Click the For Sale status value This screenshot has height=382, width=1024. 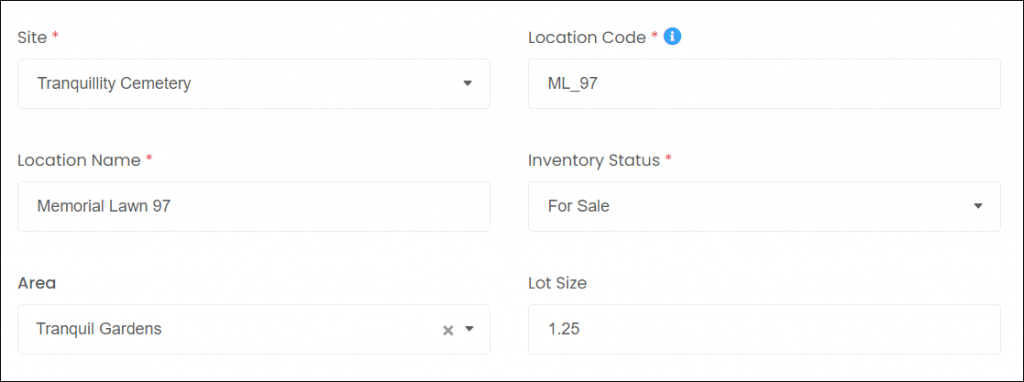point(579,206)
